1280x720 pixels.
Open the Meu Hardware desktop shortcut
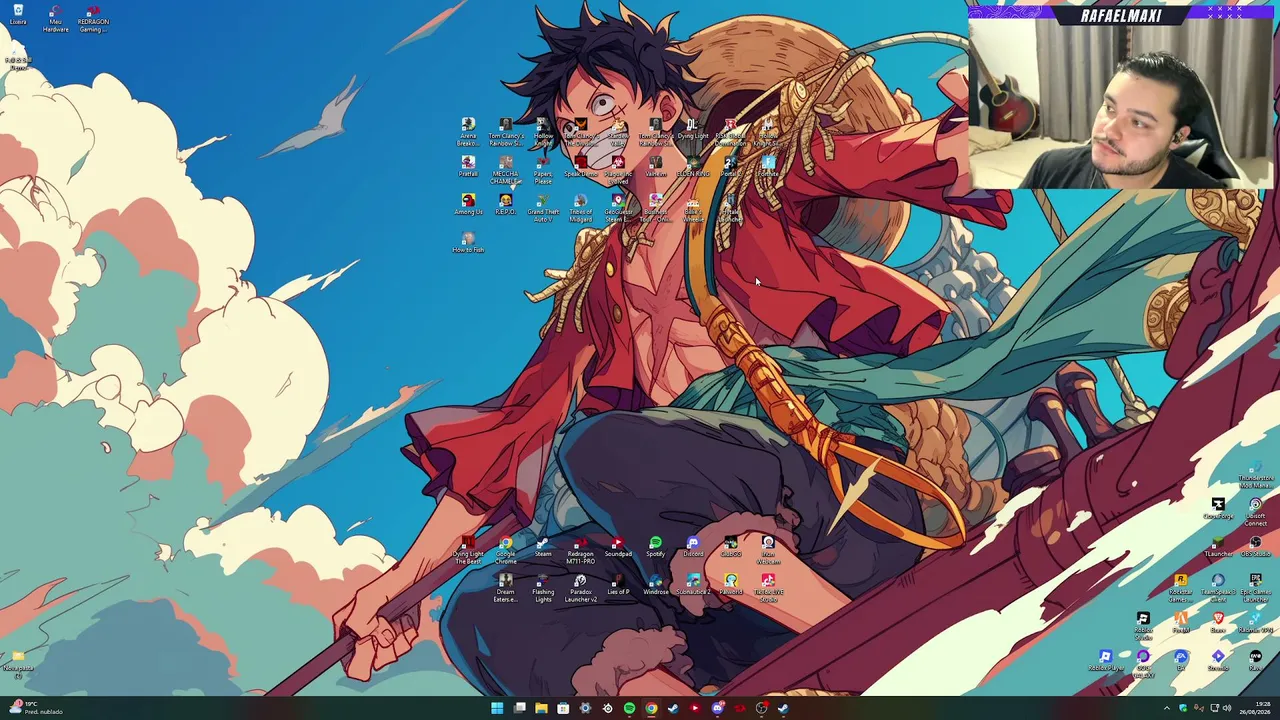[x=56, y=18]
